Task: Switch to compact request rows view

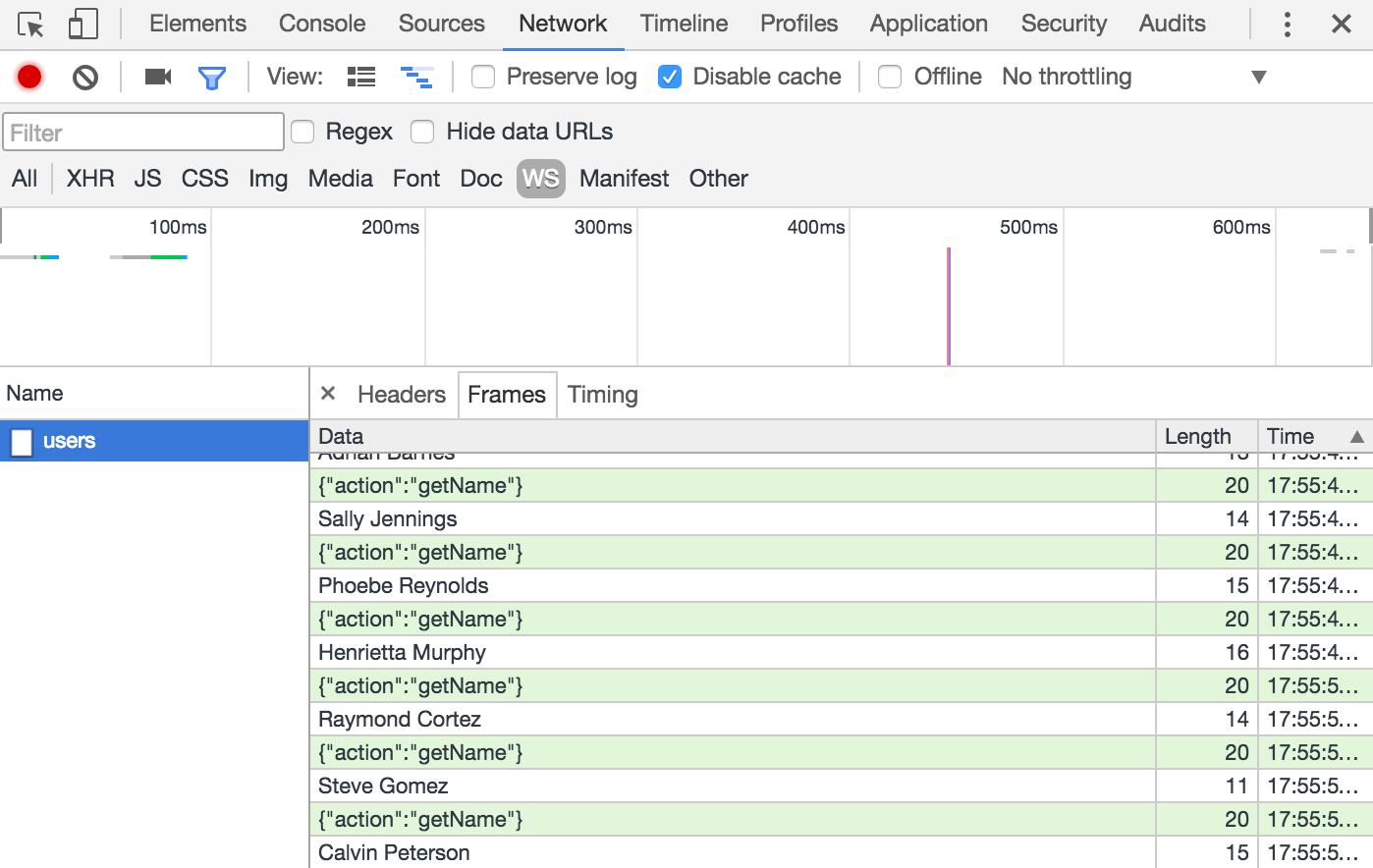Action: (360, 76)
